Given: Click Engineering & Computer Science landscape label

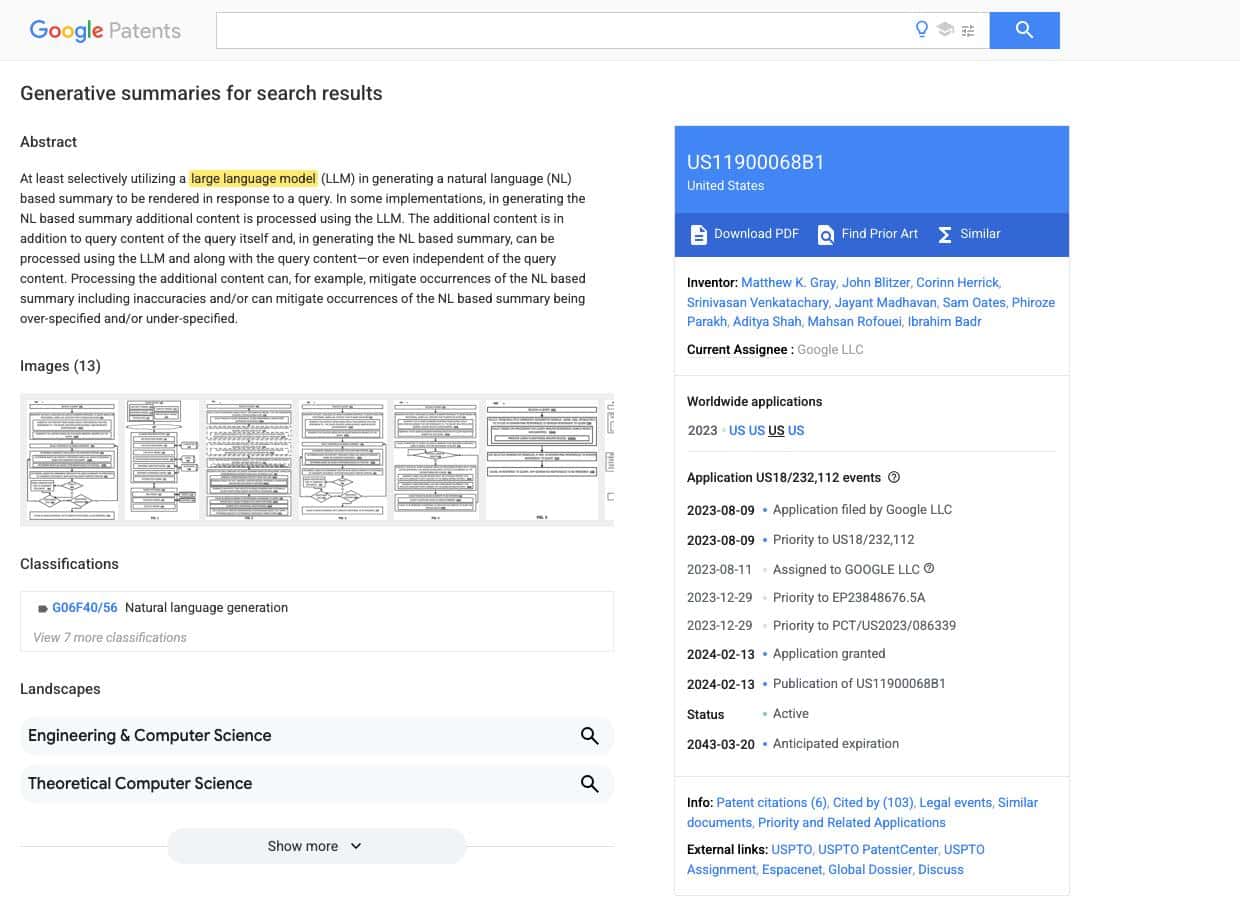Looking at the screenshot, I should 150,735.
